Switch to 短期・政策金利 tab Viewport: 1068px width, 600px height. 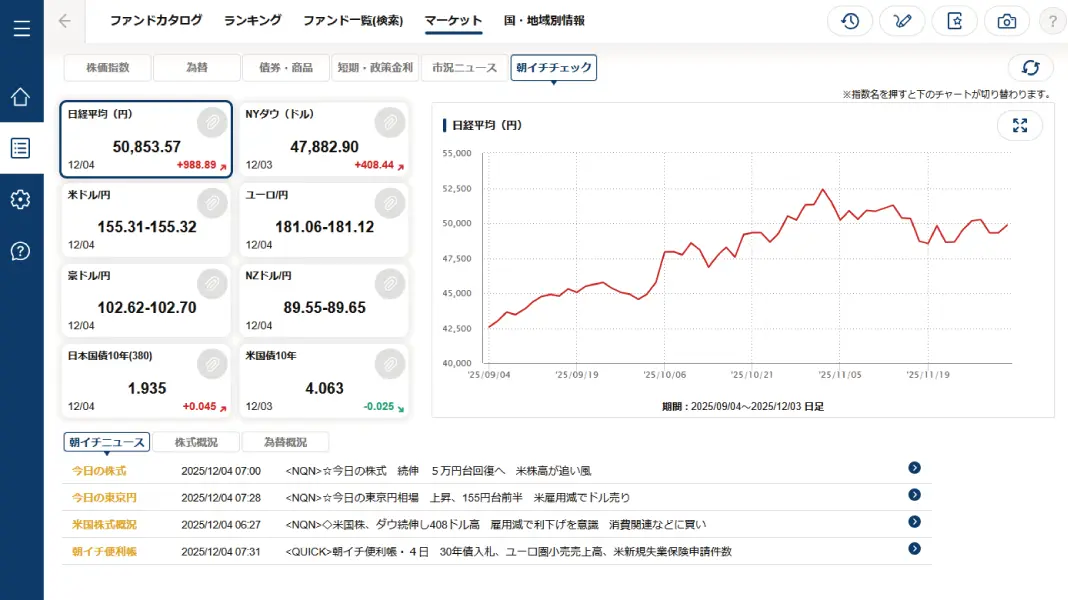coord(375,67)
